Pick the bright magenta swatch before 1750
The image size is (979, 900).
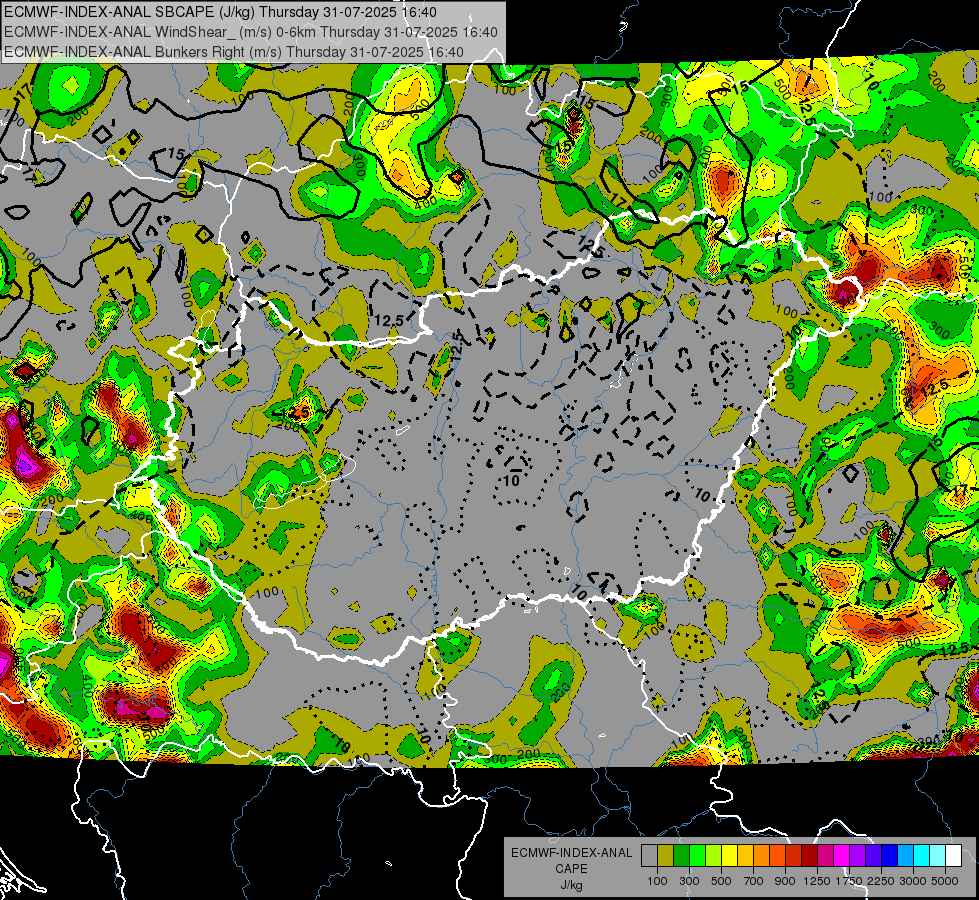click(842, 855)
